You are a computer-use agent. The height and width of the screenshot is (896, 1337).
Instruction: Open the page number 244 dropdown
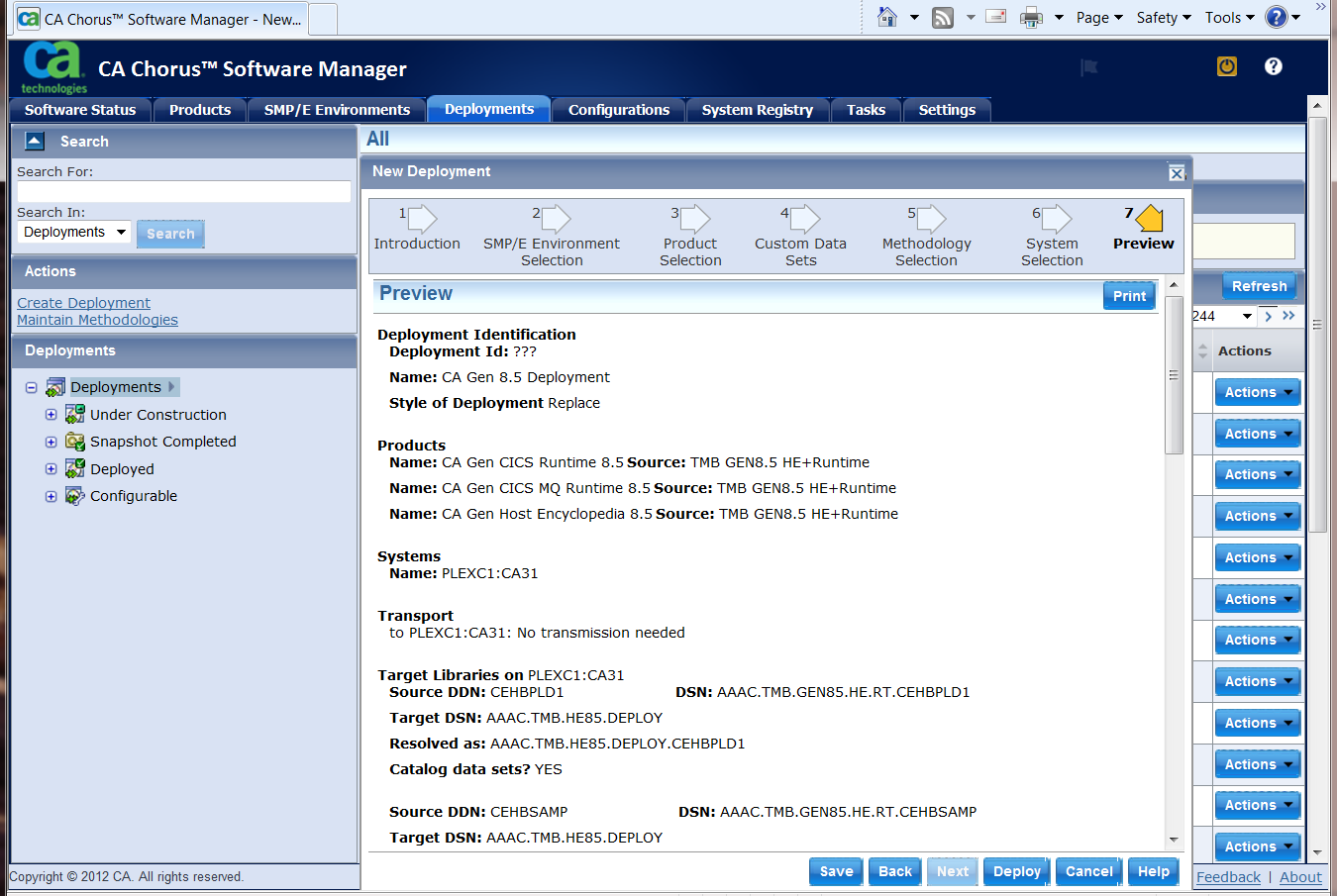(1247, 316)
